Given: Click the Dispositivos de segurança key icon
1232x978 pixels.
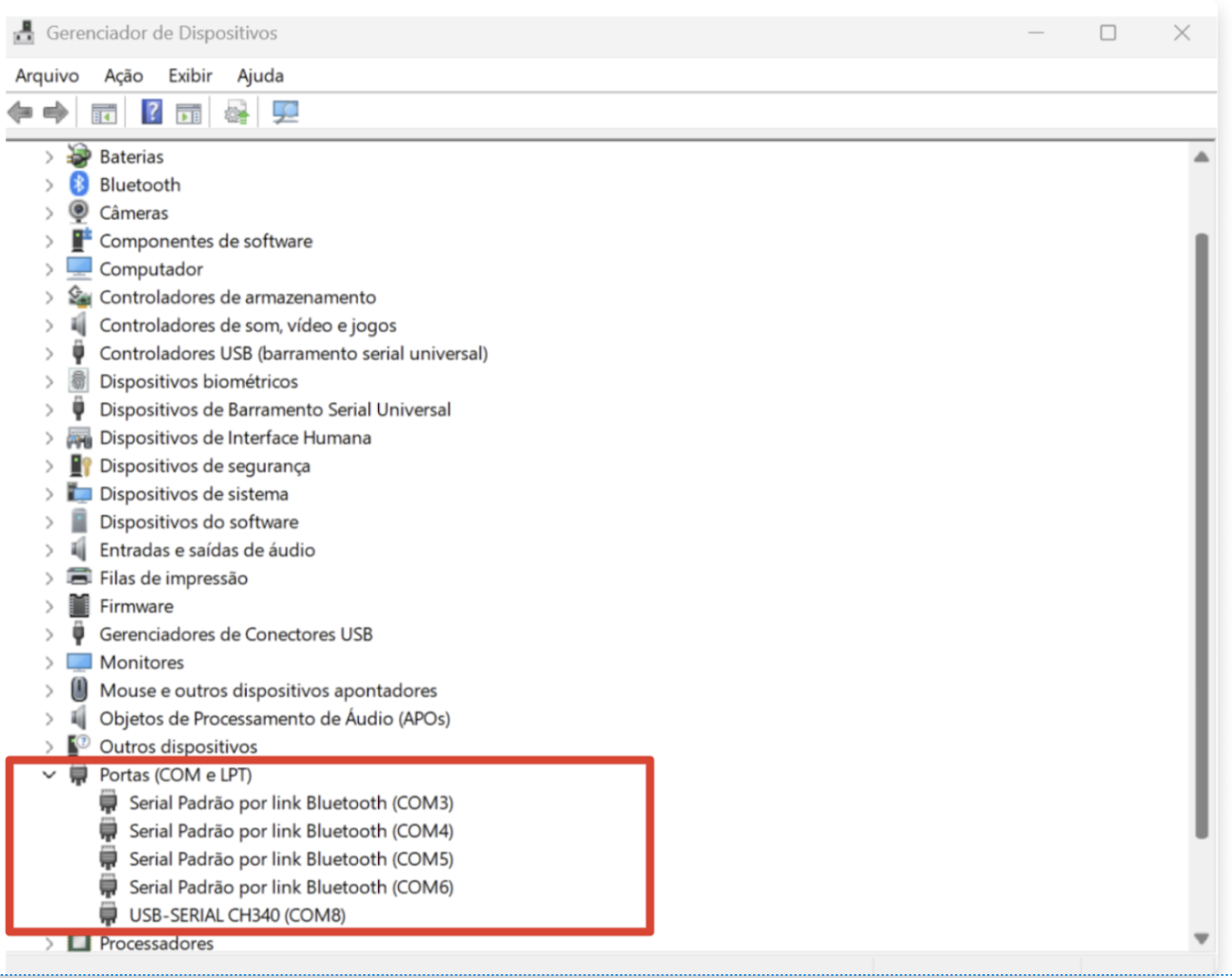Looking at the screenshot, I should click(x=80, y=465).
